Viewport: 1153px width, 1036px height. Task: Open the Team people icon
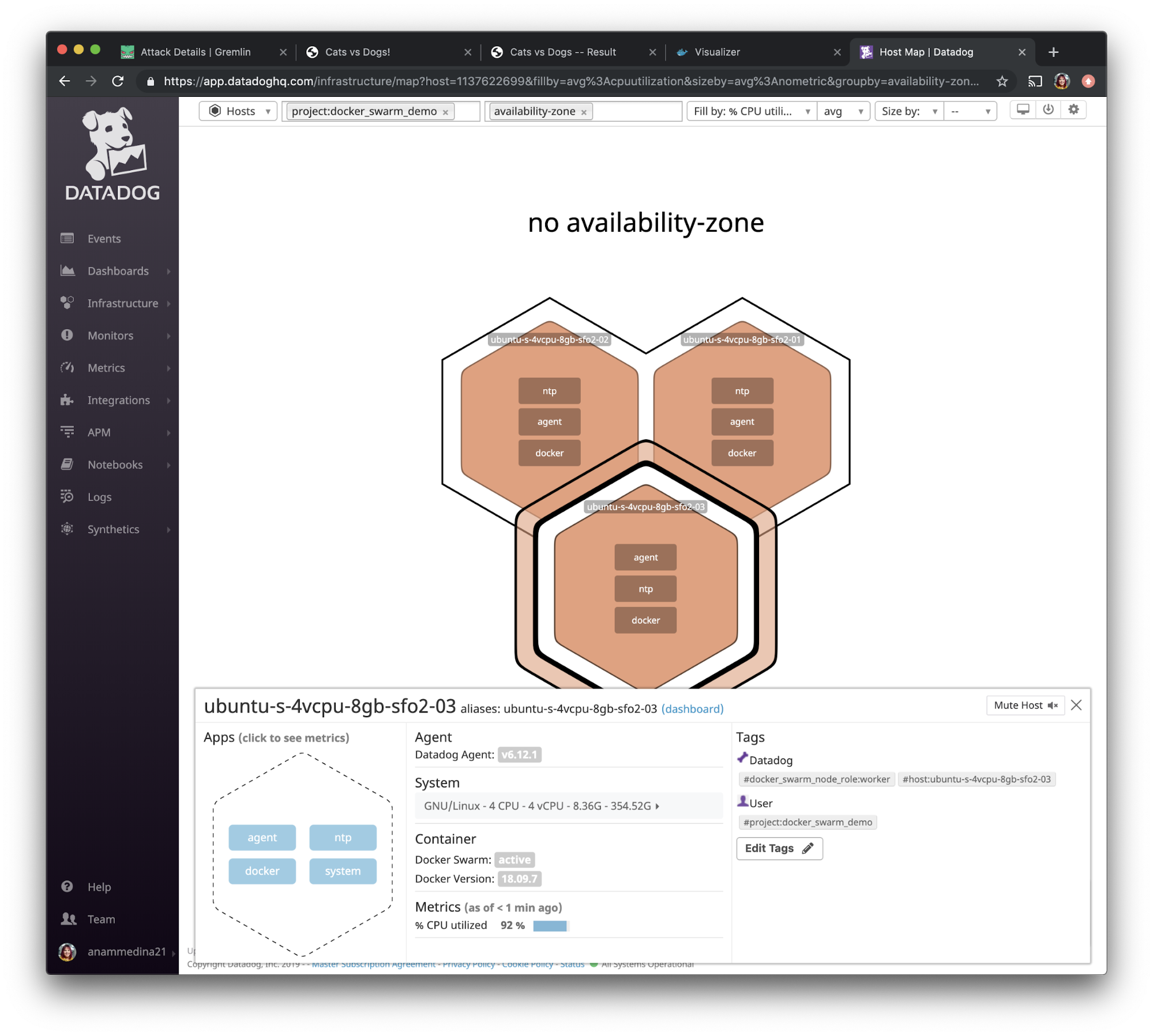click(x=69, y=918)
